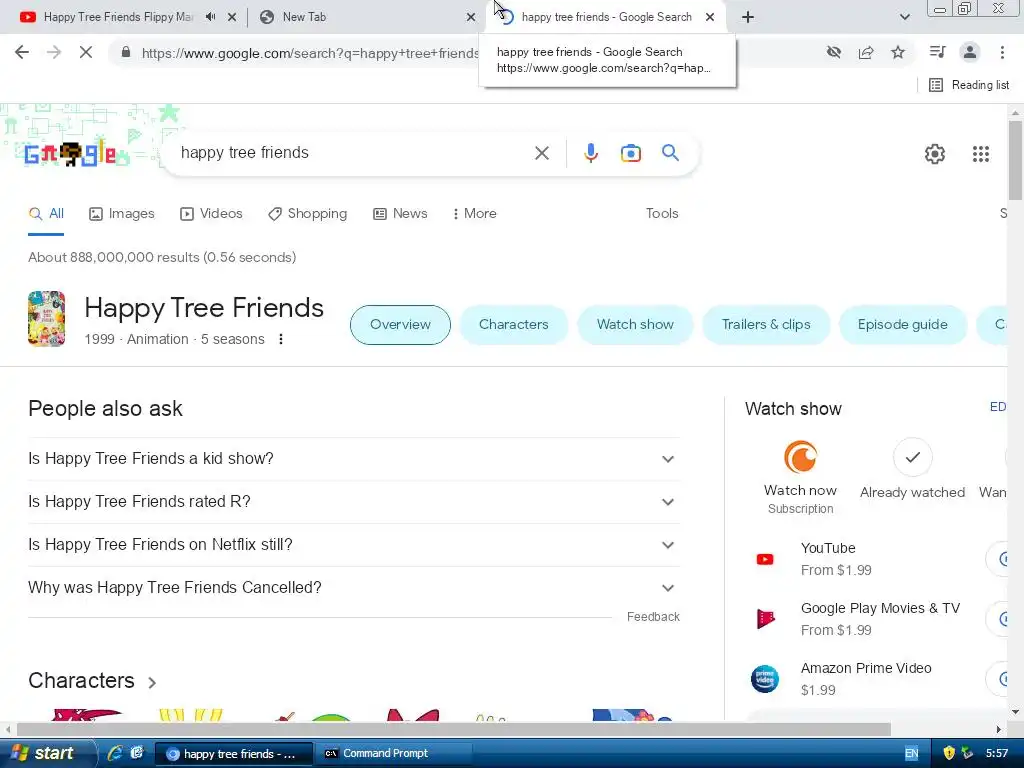The image size is (1024, 768).
Task: Select the Characters chip
Action: click(x=513, y=325)
